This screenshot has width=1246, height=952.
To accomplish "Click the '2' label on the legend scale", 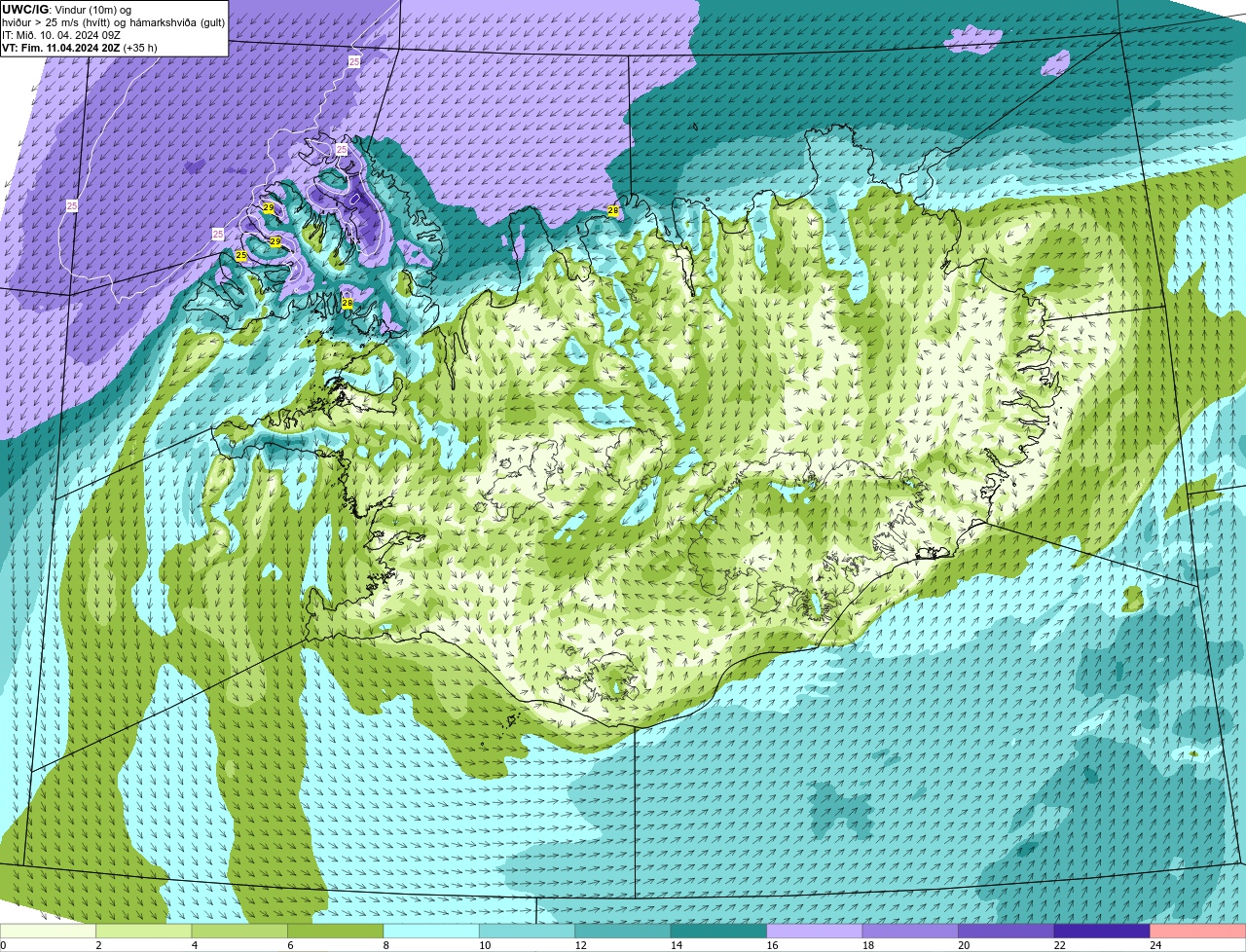I will coord(98,945).
